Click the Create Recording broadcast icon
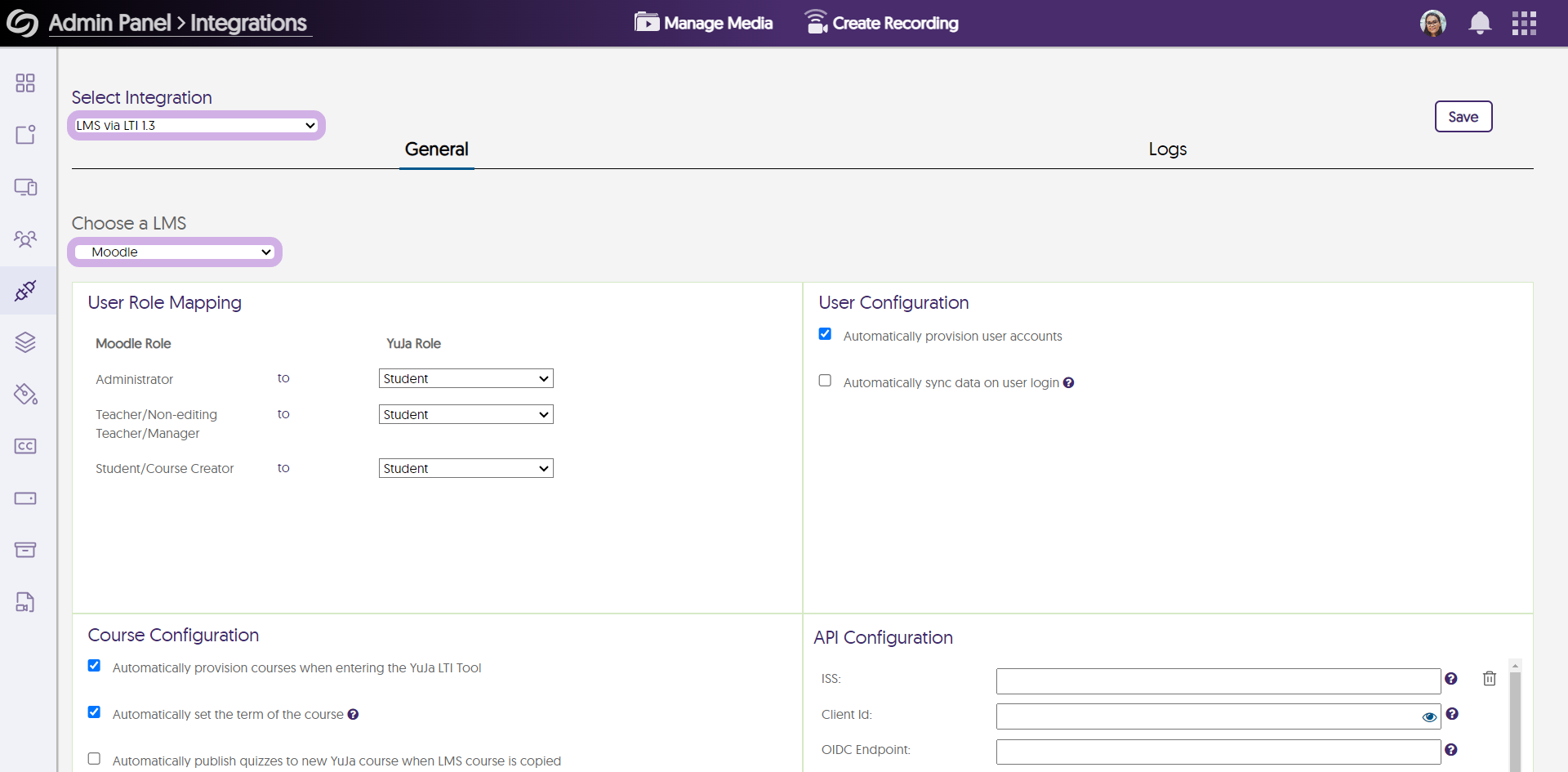This screenshot has height=772, width=1568. [817, 22]
